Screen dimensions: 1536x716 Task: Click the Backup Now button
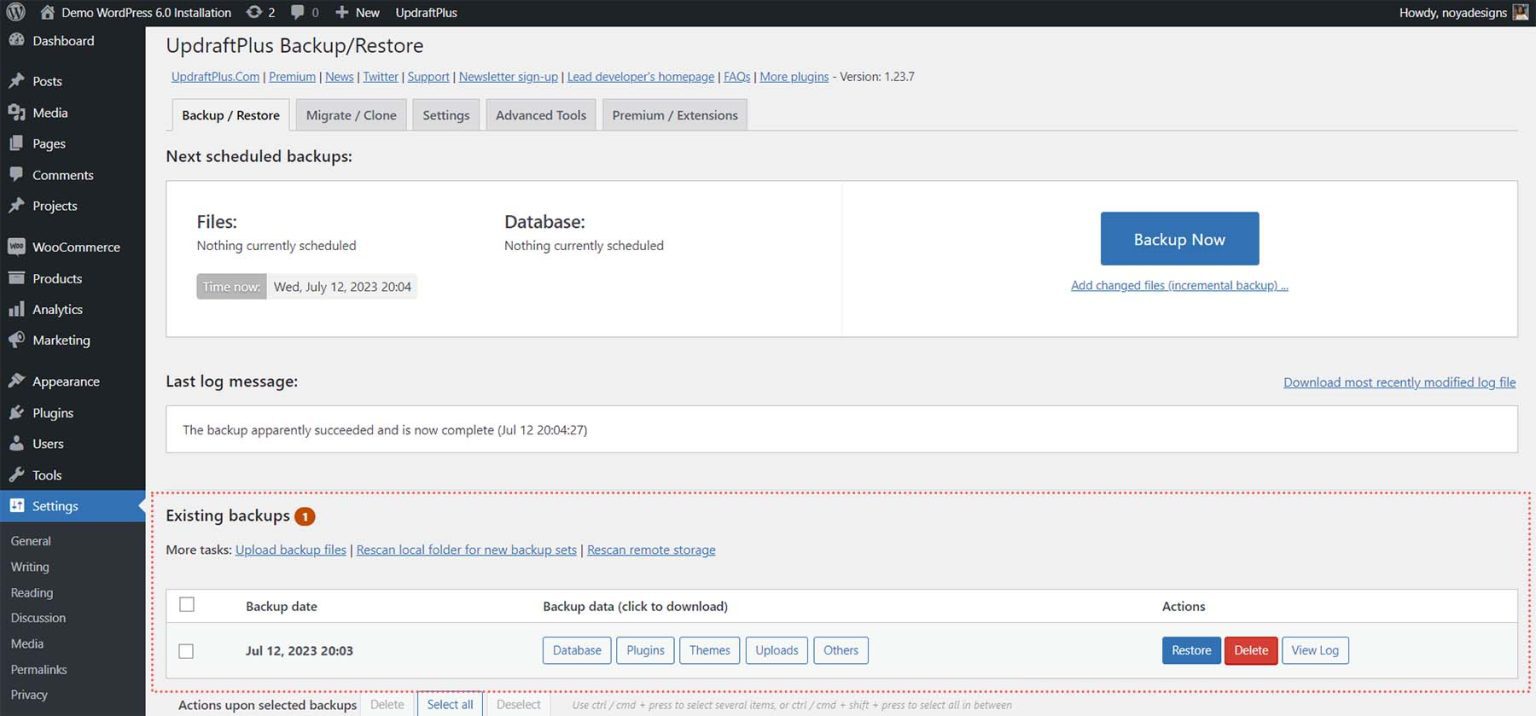pos(1179,238)
